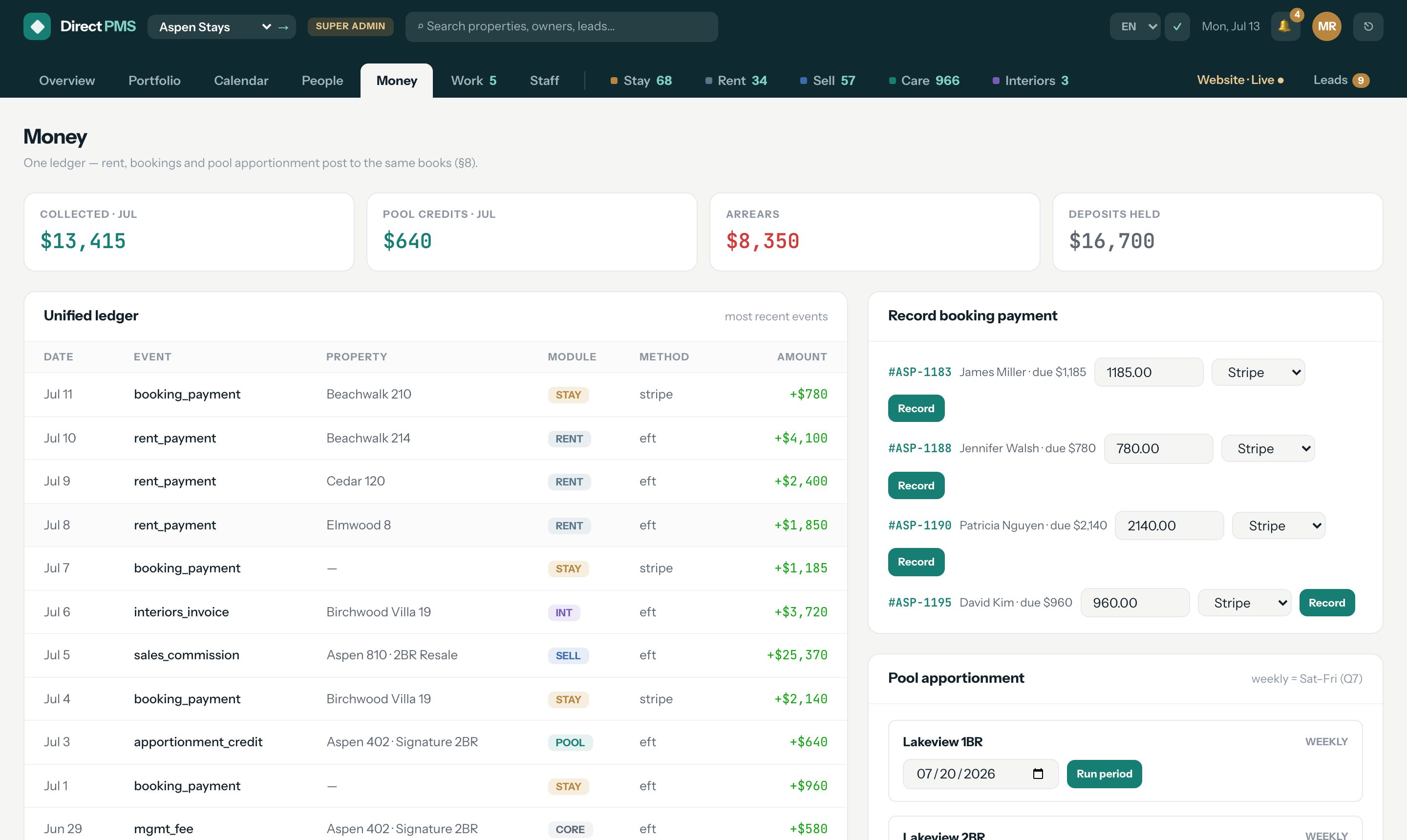Image resolution: width=1407 pixels, height=840 pixels.
Task: Click the apportionment_credit event
Action: coord(198,742)
